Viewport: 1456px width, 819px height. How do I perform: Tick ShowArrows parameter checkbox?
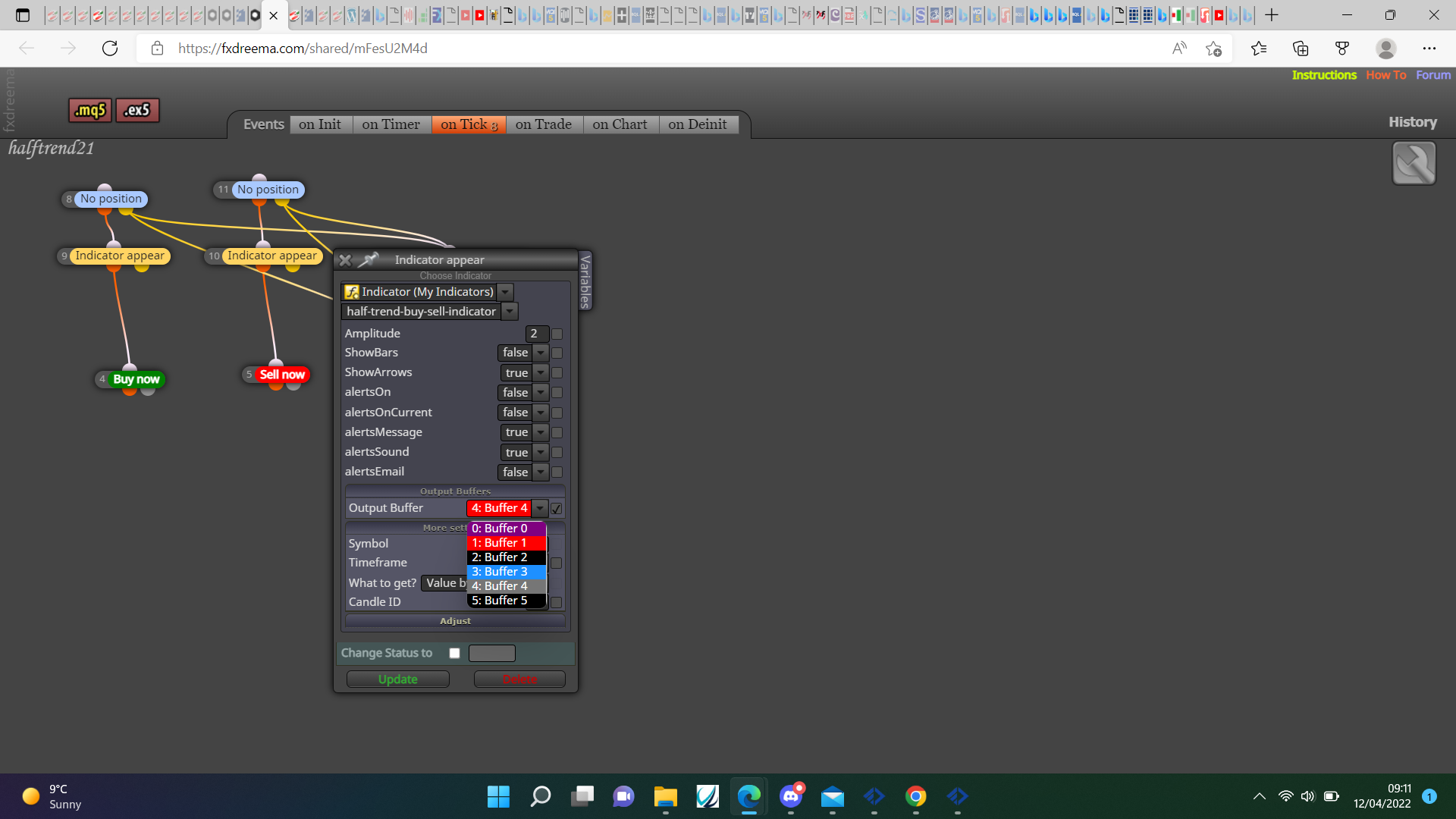click(x=557, y=372)
